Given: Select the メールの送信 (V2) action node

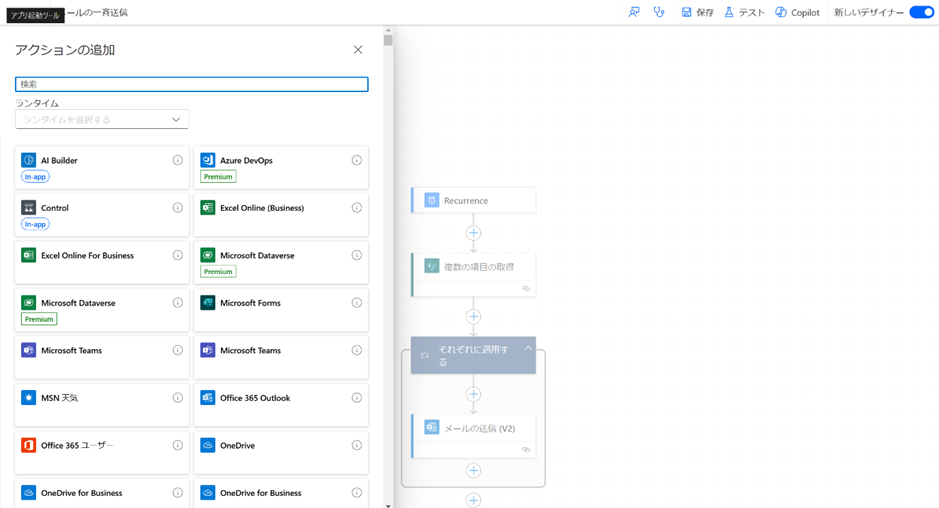Looking at the screenshot, I should (x=473, y=436).
